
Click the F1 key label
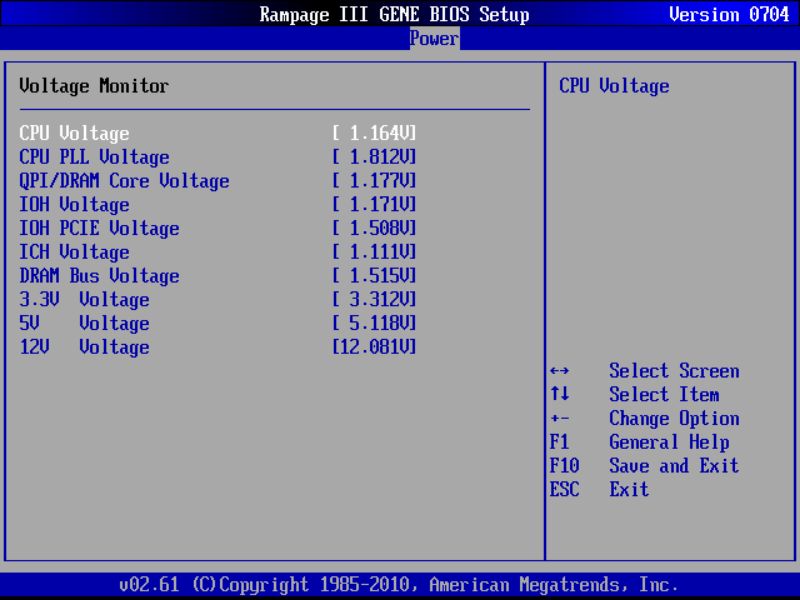pyautogui.click(x=559, y=442)
